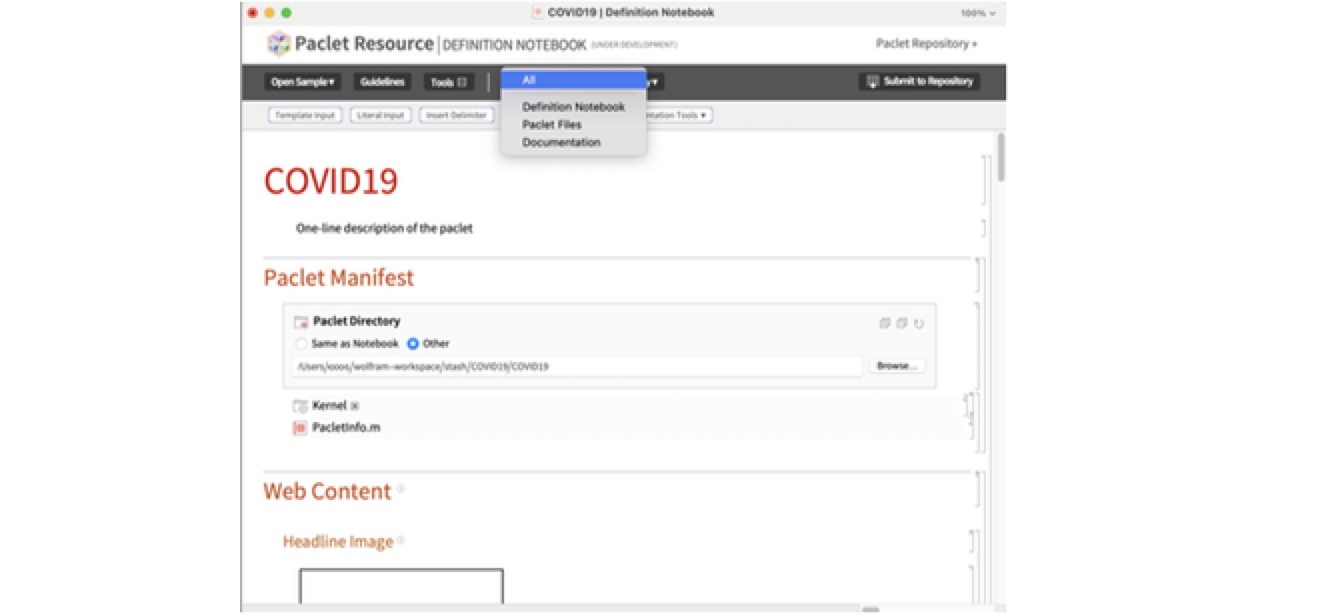Click the Kernel folder icon

click(x=300, y=406)
